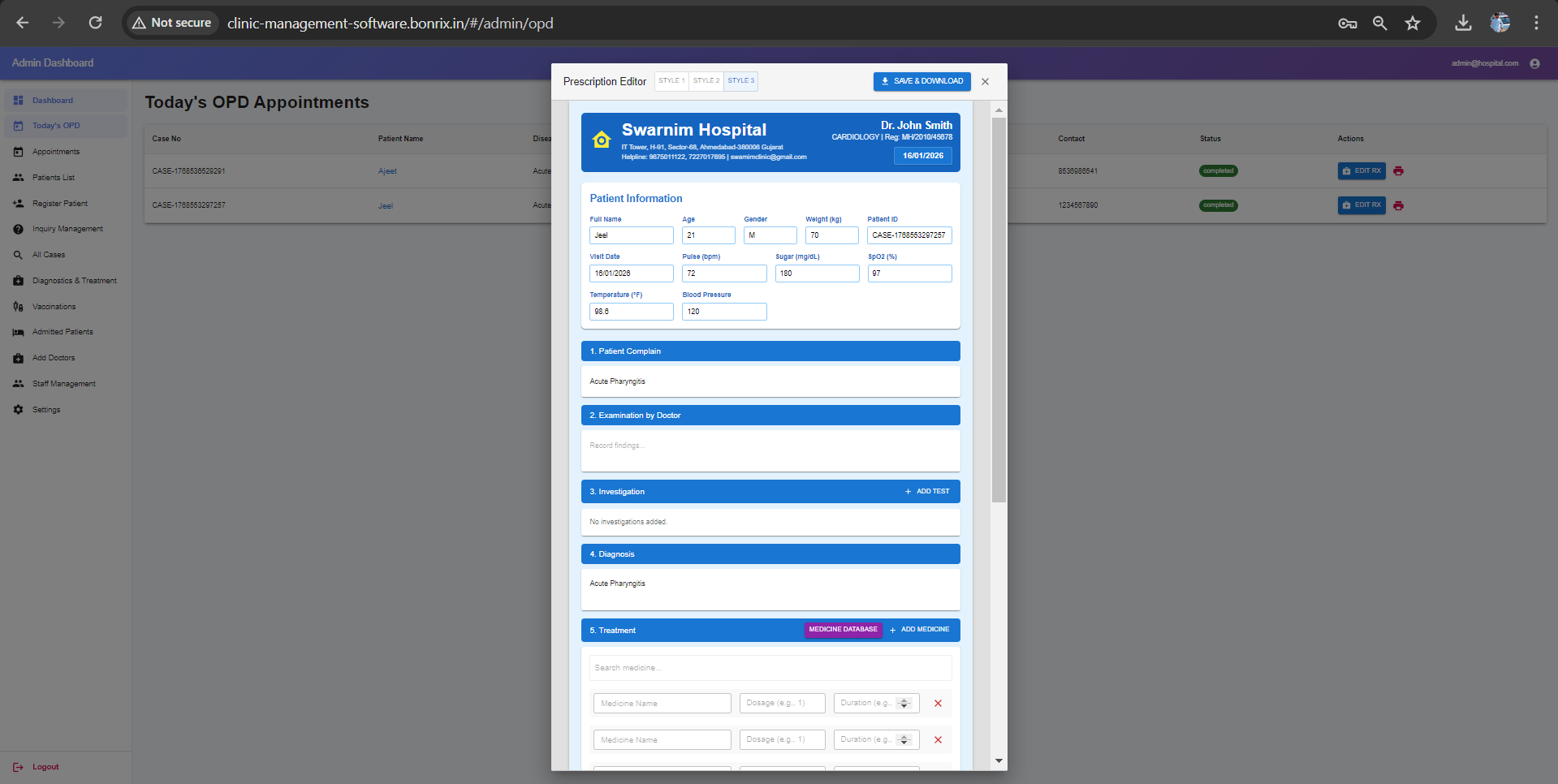
Task: Open the MEDICINE DATABASE
Action: click(x=843, y=630)
